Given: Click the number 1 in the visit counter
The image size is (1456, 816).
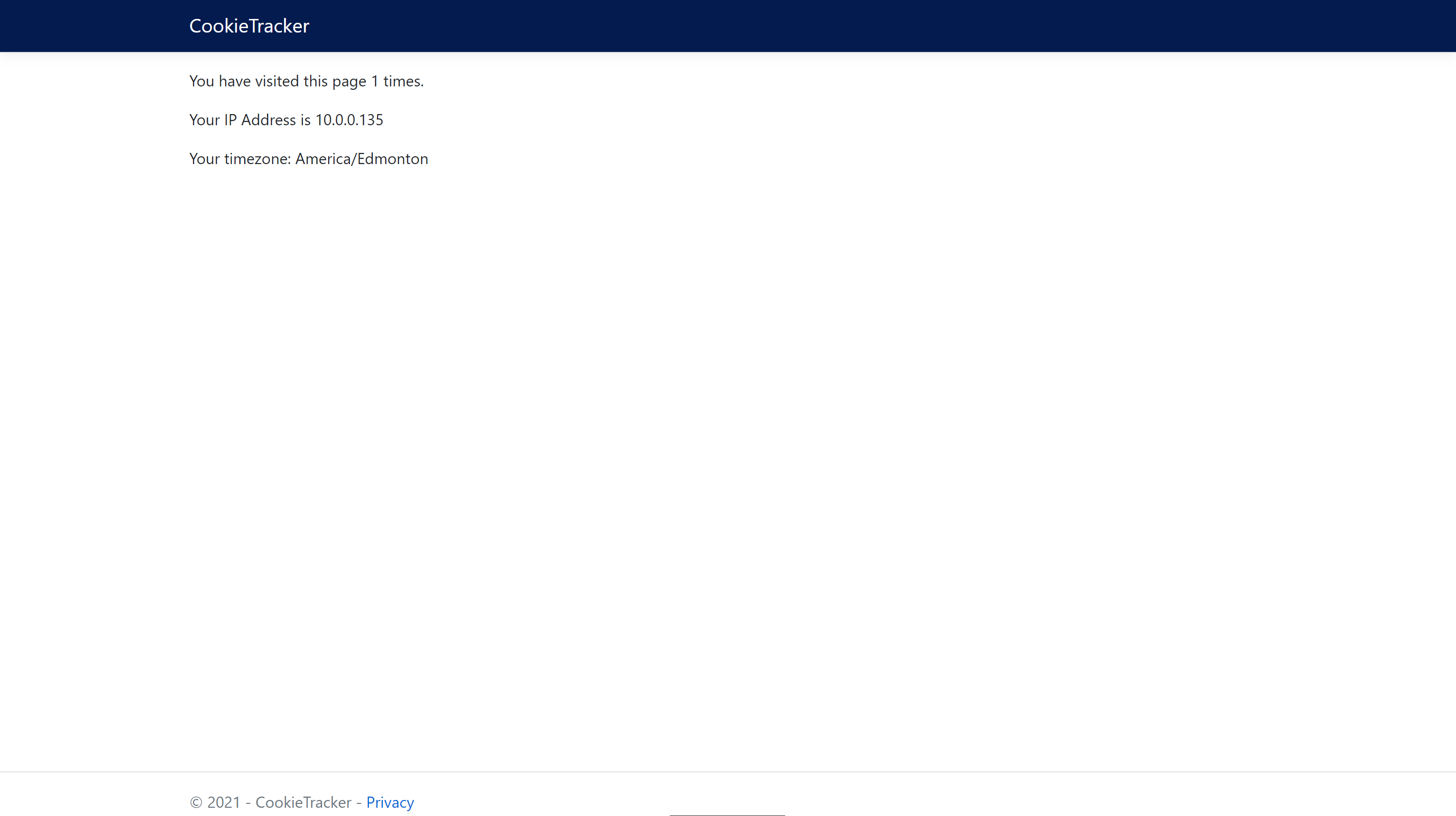Looking at the screenshot, I should pyautogui.click(x=374, y=81).
